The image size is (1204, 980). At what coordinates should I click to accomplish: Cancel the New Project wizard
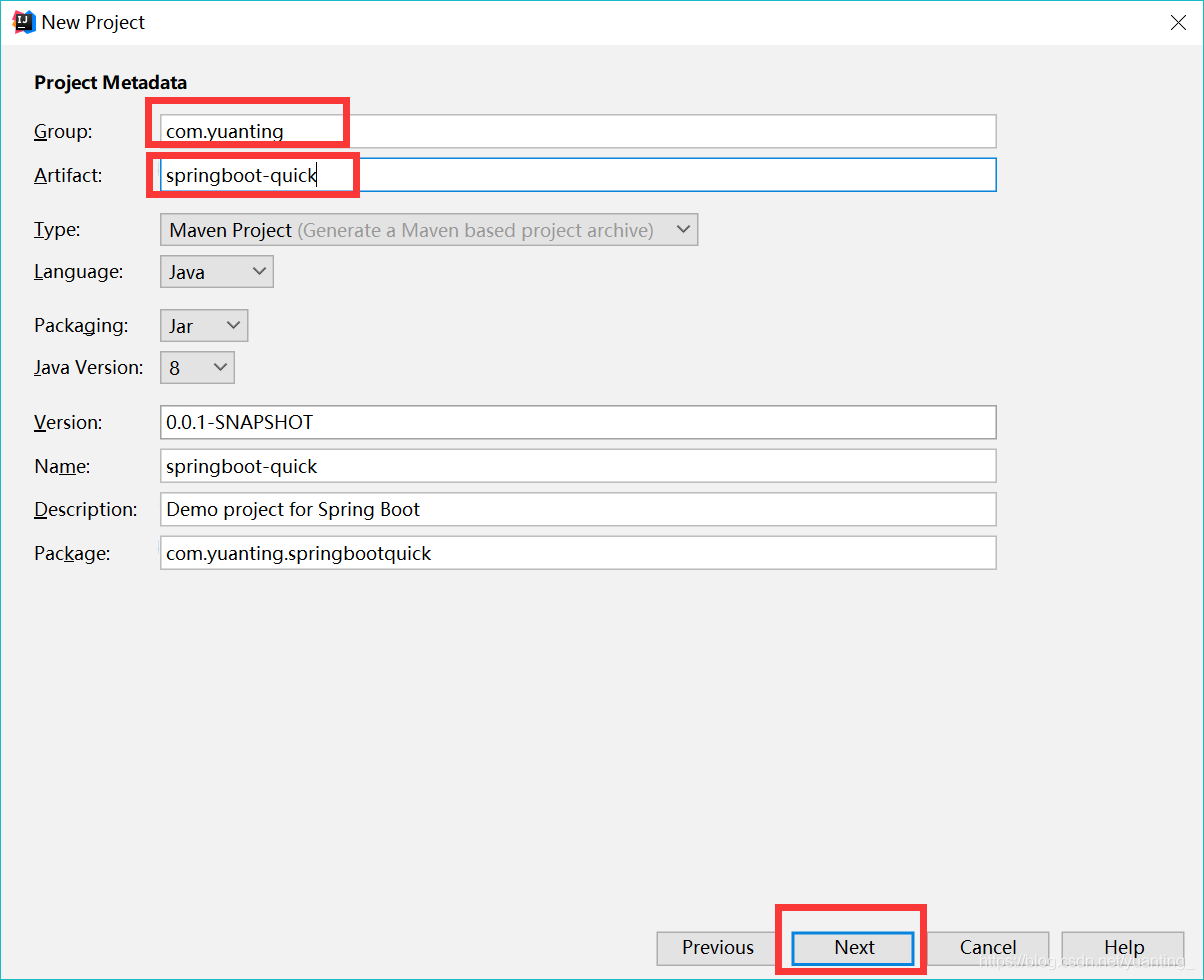pyautogui.click(x=988, y=947)
